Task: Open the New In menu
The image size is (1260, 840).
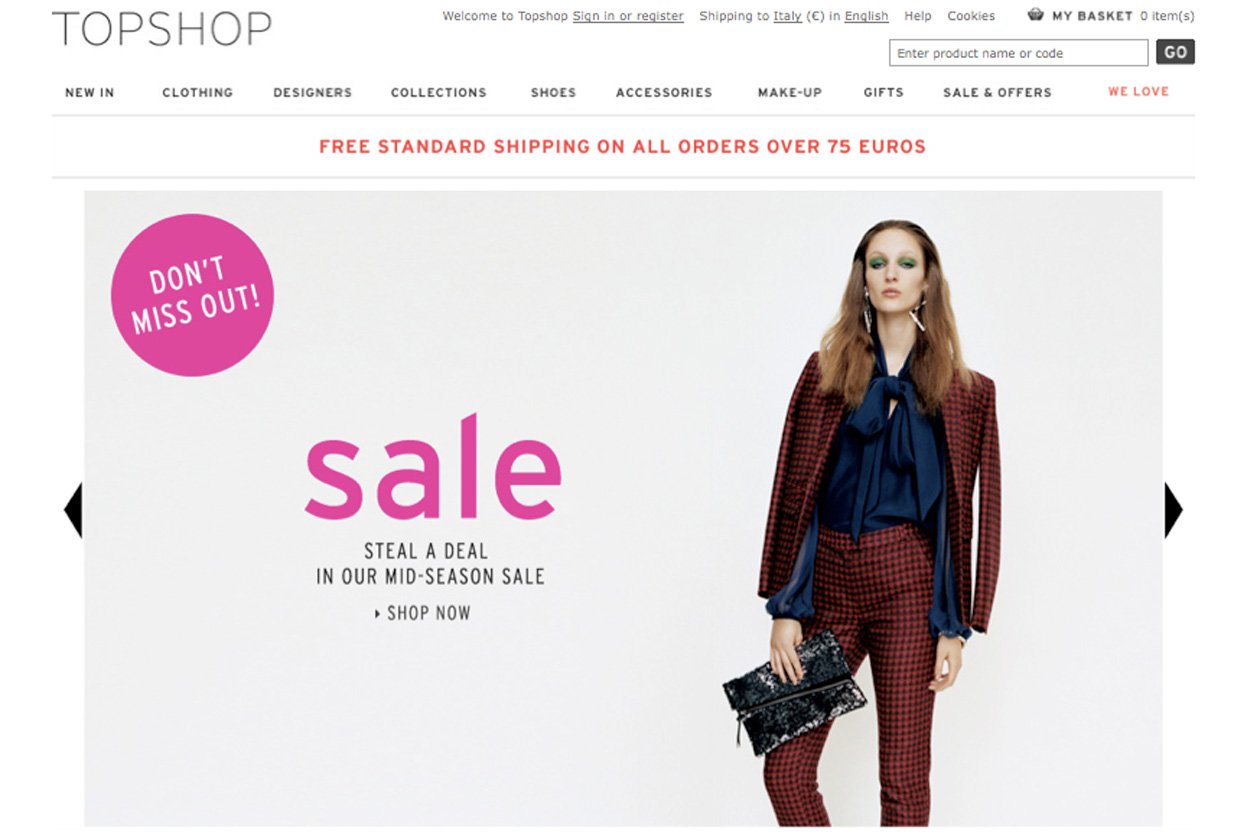Action: pos(90,92)
